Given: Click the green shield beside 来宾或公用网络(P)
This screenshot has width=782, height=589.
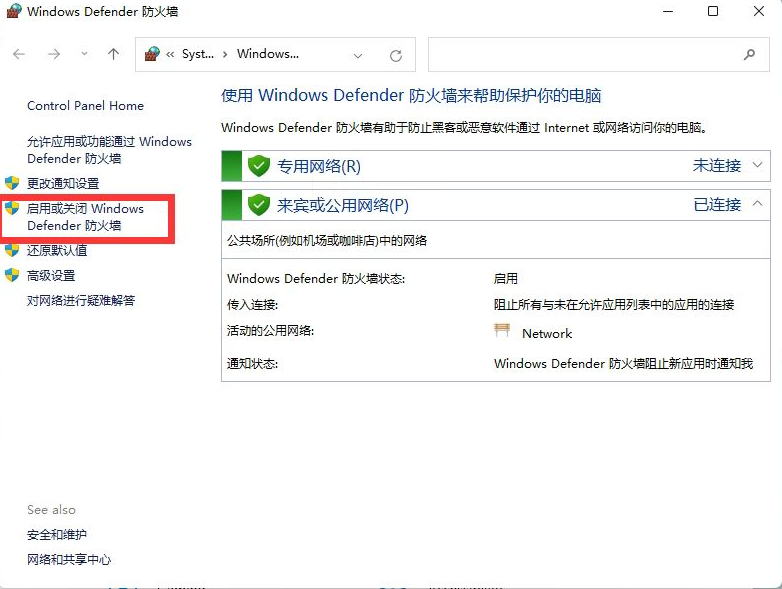Looking at the screenshot, I should (x=259, y=205).
